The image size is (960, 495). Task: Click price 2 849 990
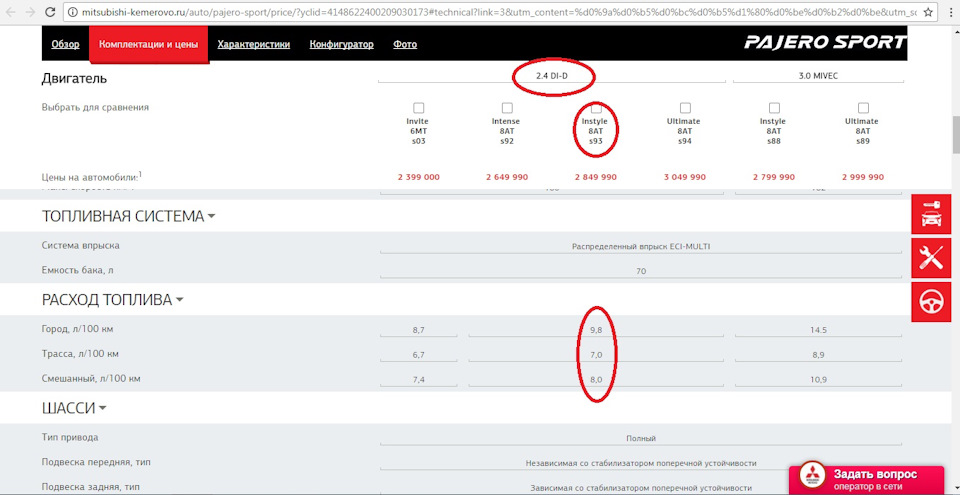pyautogui.click(x=596, y=177)
